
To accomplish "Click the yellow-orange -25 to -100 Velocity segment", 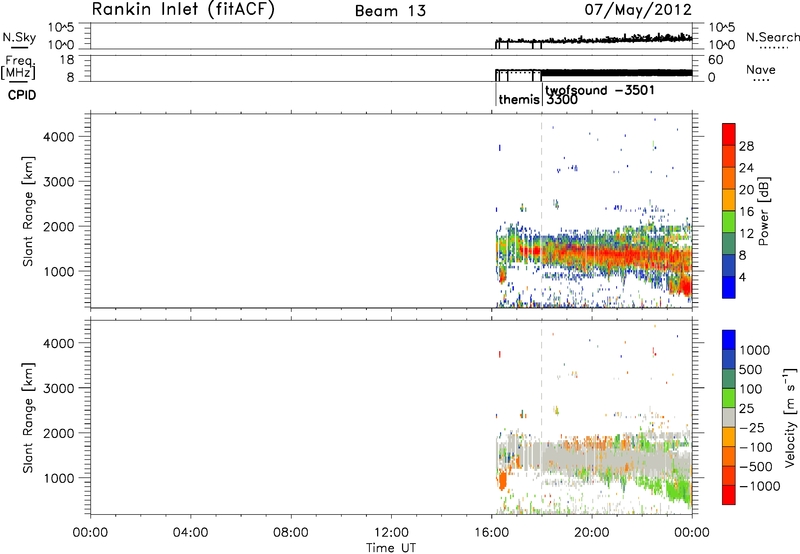I will [x=729, y=437].
